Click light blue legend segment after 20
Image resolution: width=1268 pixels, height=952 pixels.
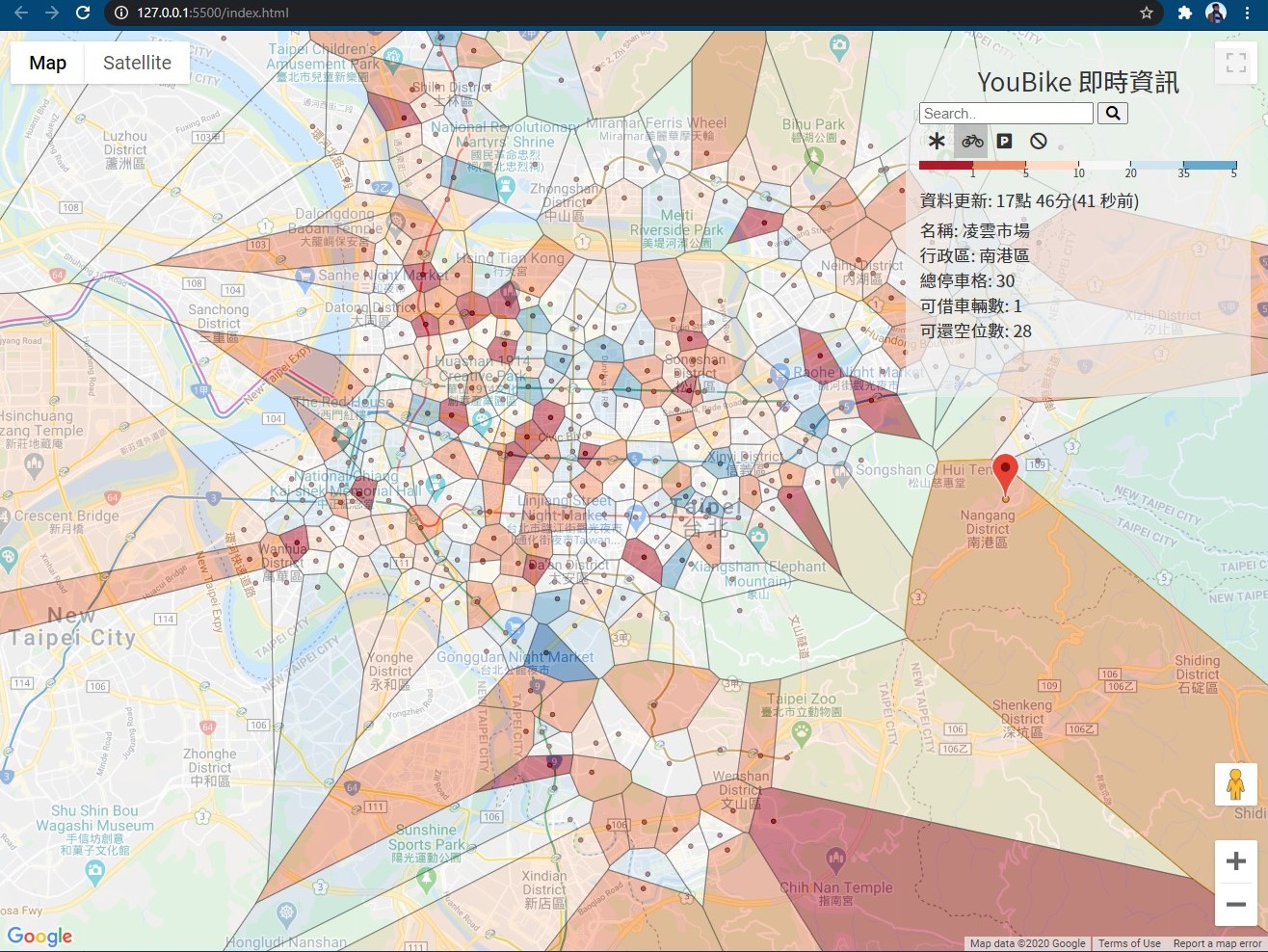click(1157, 165)
